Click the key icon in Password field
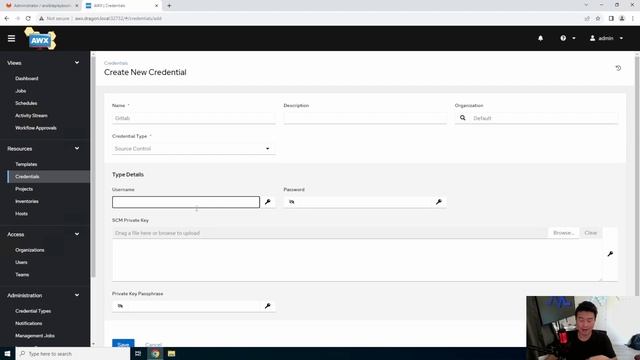640x360 pixels. (x=438, y=202)
